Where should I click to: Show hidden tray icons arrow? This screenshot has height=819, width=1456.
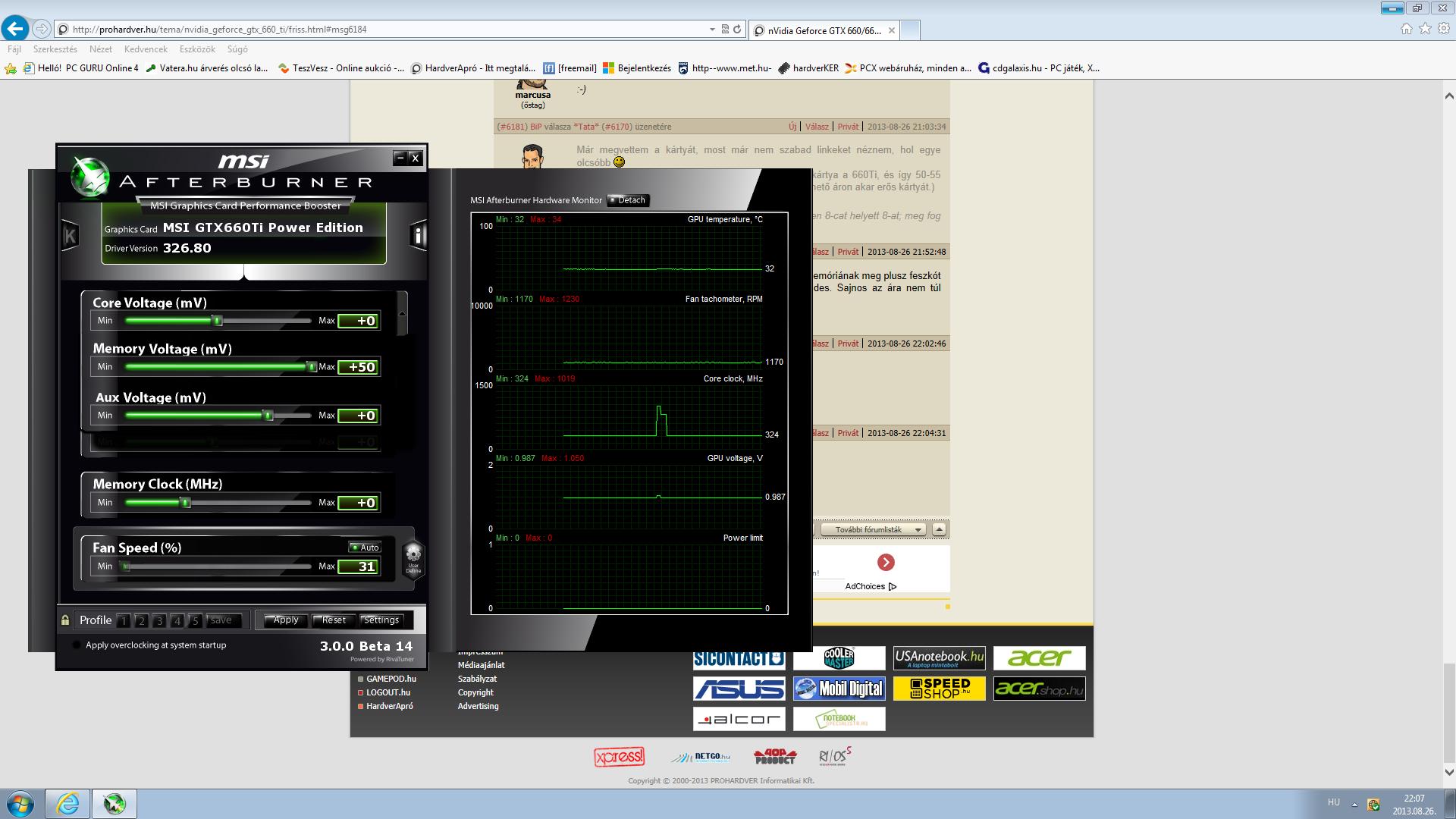[1354, 804]
